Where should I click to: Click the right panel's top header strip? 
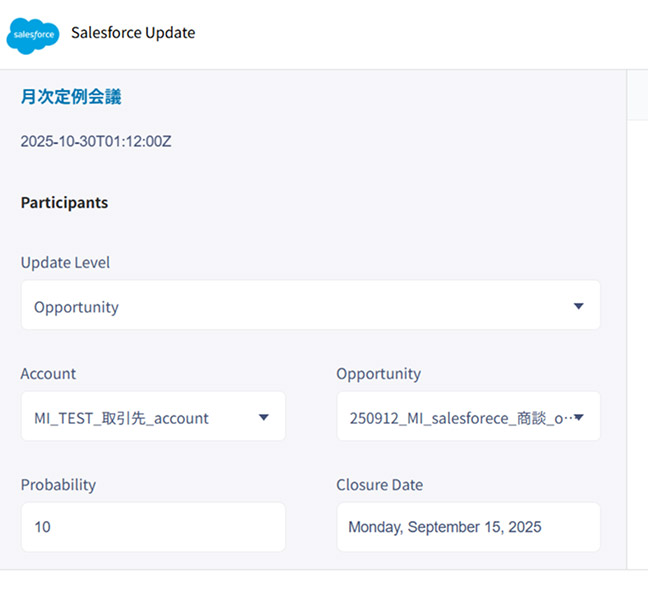(637, 95)
